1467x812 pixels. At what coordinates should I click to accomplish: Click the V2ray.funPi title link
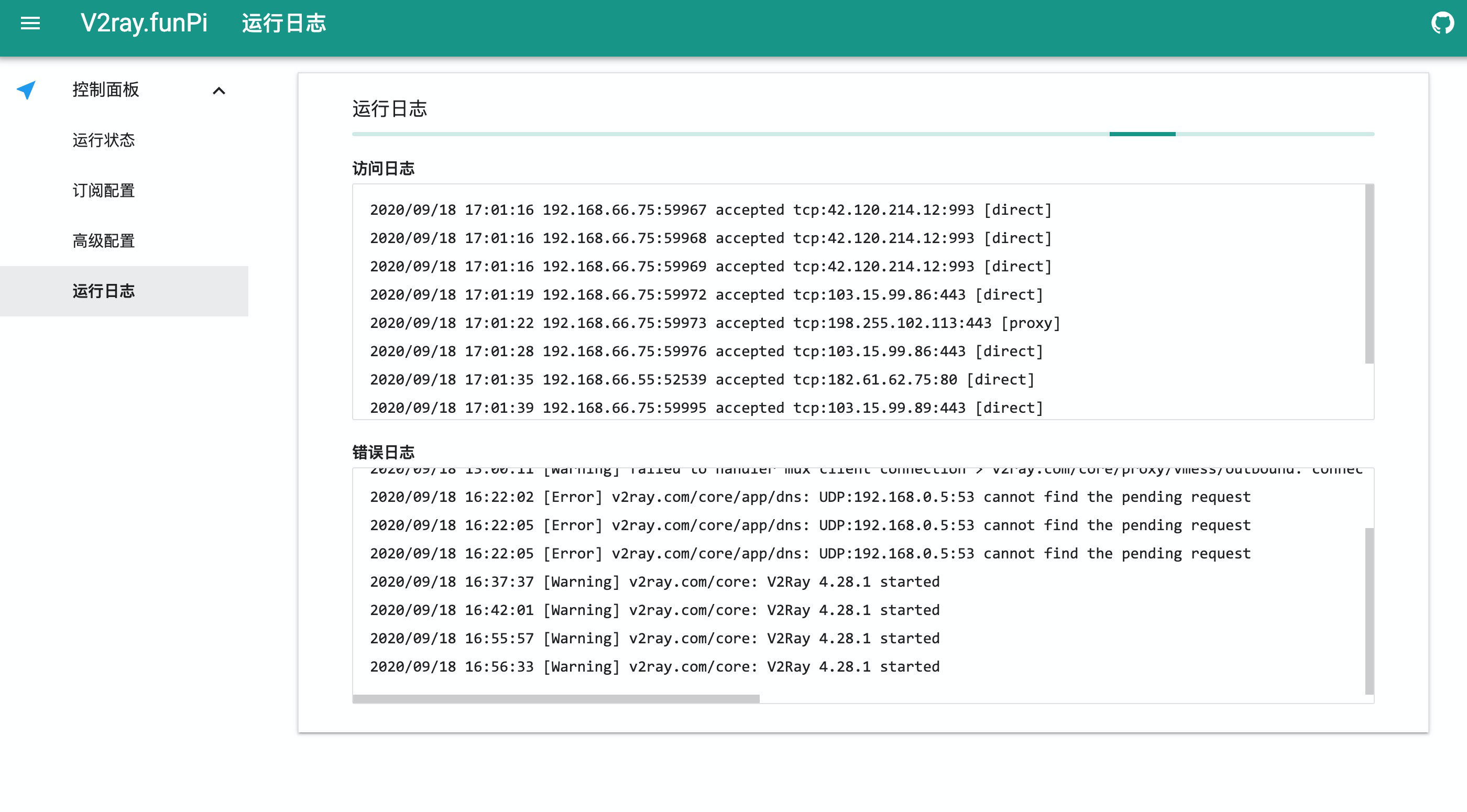144,24
